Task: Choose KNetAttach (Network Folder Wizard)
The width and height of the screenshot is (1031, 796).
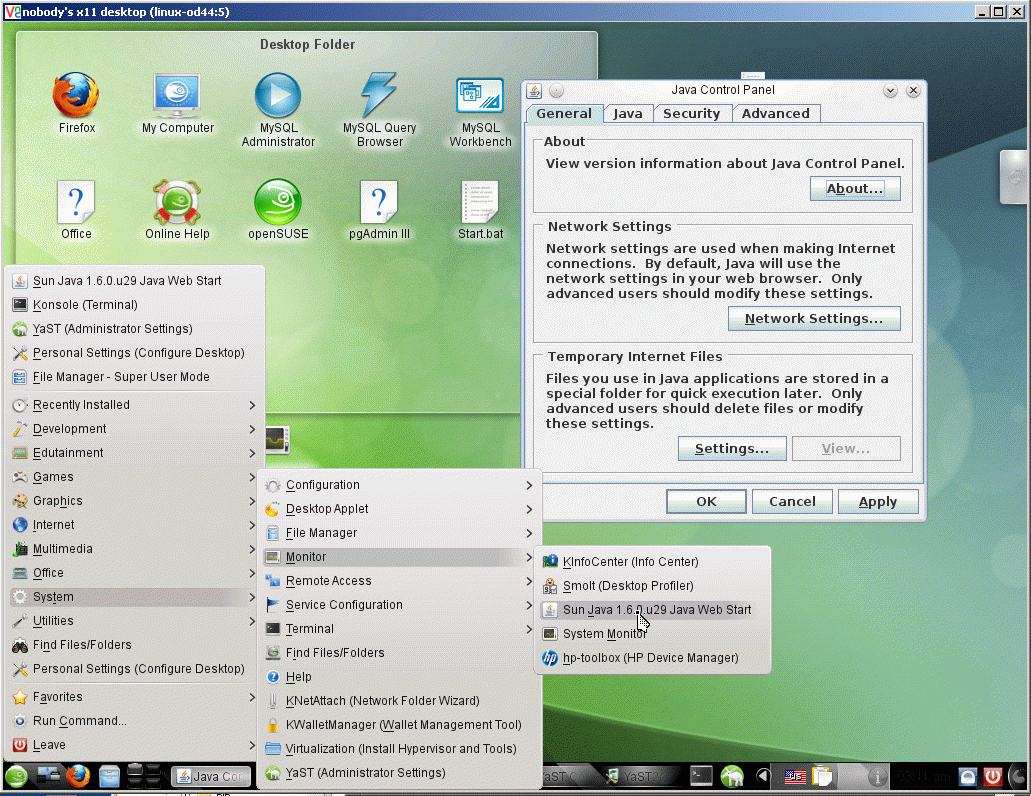Action: coord(399,701)
